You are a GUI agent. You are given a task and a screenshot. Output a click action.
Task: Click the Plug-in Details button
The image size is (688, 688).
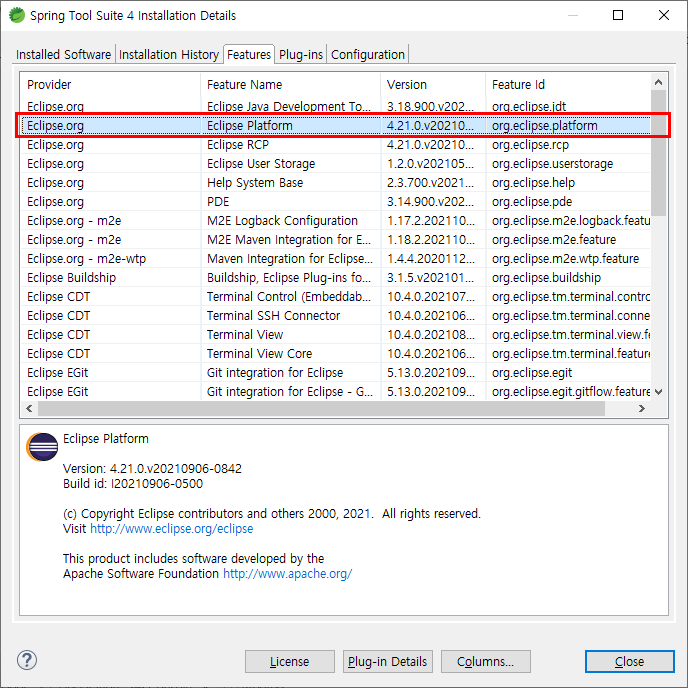(x=387, y=661)
